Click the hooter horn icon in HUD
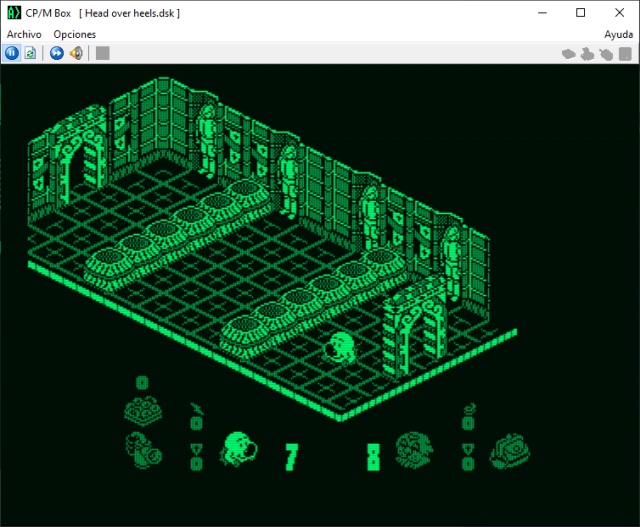640x527 pixels. [143, 450]
